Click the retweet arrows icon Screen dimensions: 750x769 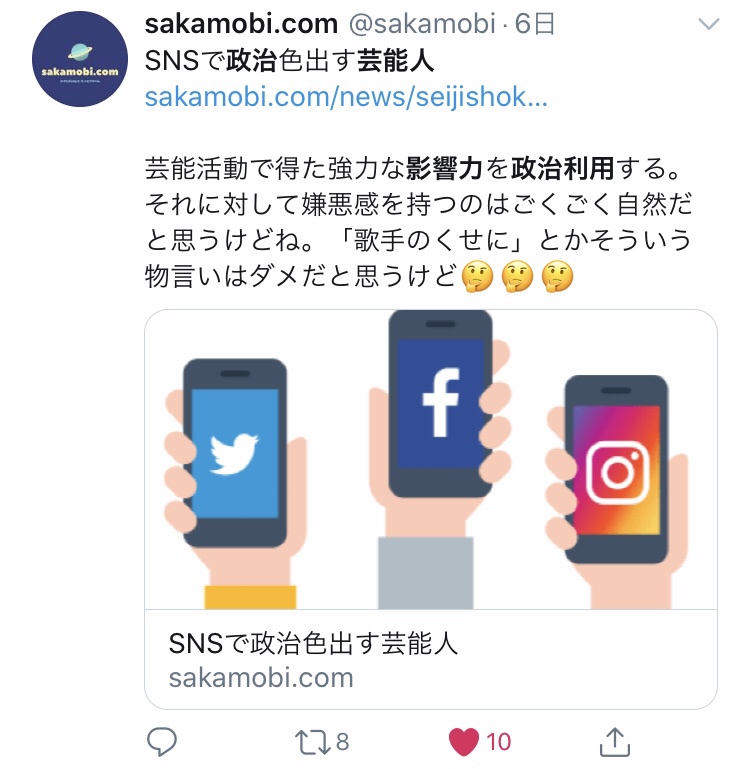(x=312, y=742)
